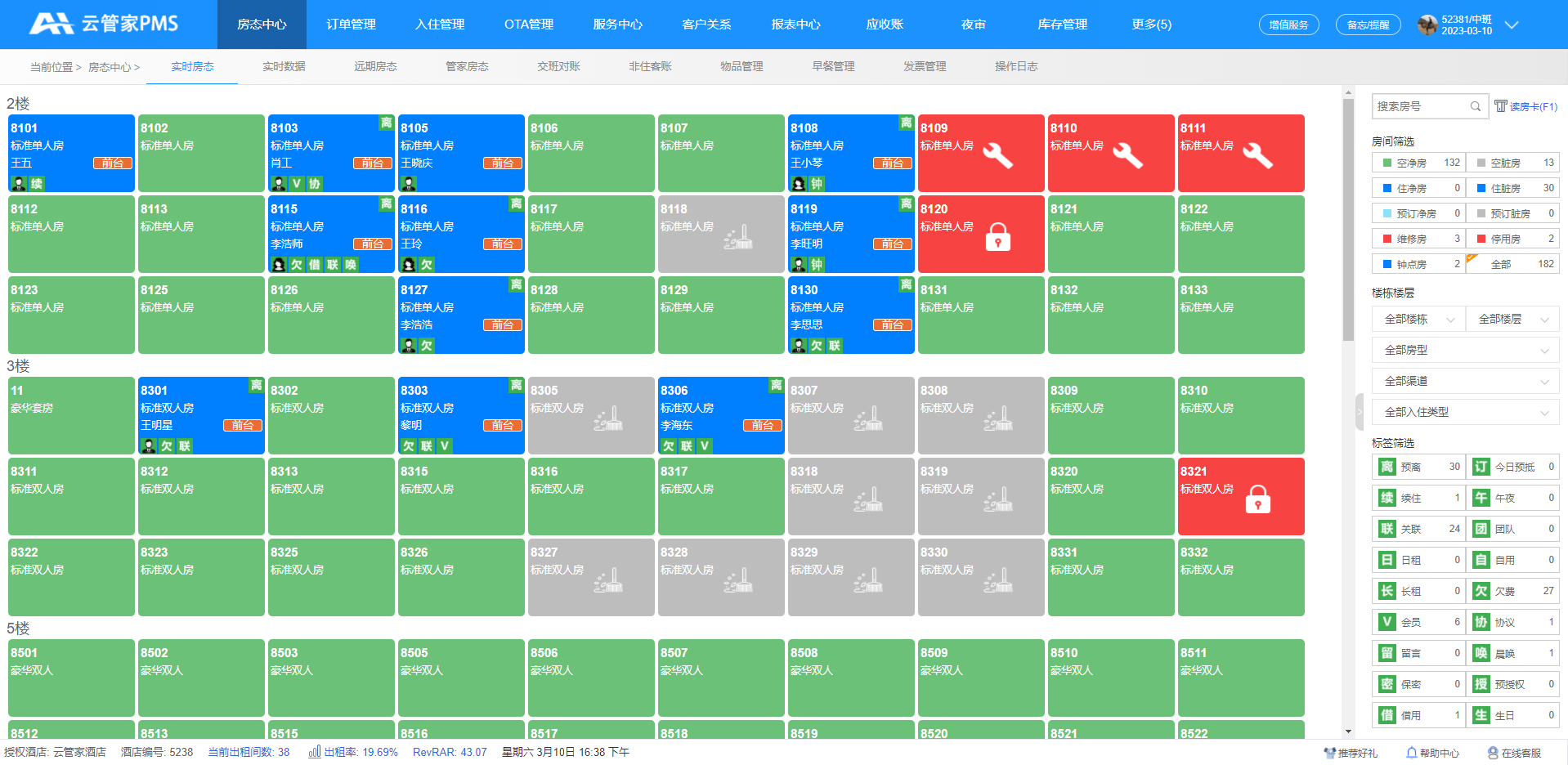The image size is (1568, 765).
Task: Click the 帮助中心 bell icon in status bar
Action: (1411, 753)
